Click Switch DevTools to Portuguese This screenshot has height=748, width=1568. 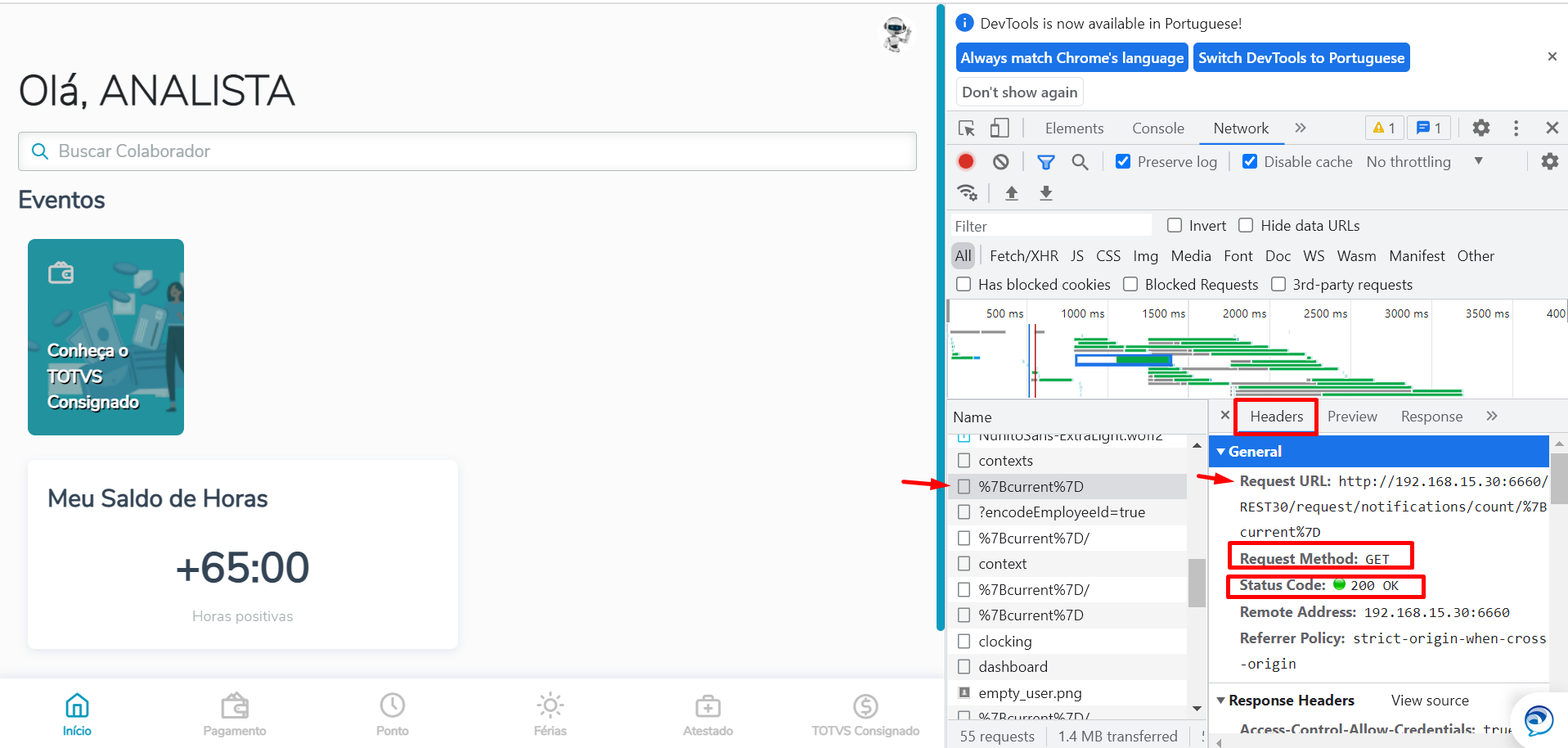tap(1301, 57)
